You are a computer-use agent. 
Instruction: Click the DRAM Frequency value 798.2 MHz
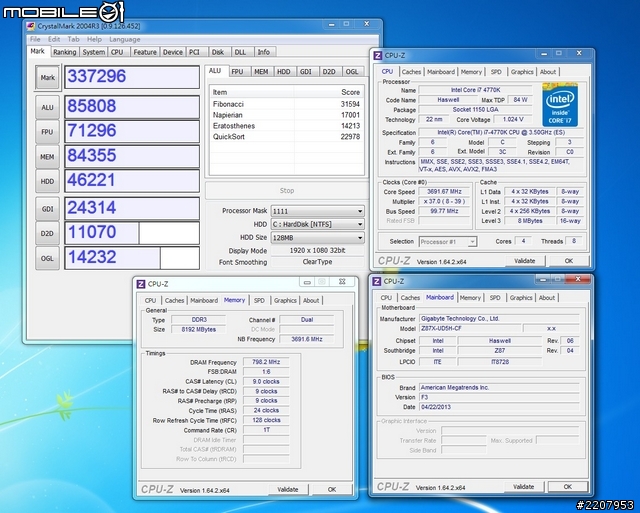[x=266, y=362]
